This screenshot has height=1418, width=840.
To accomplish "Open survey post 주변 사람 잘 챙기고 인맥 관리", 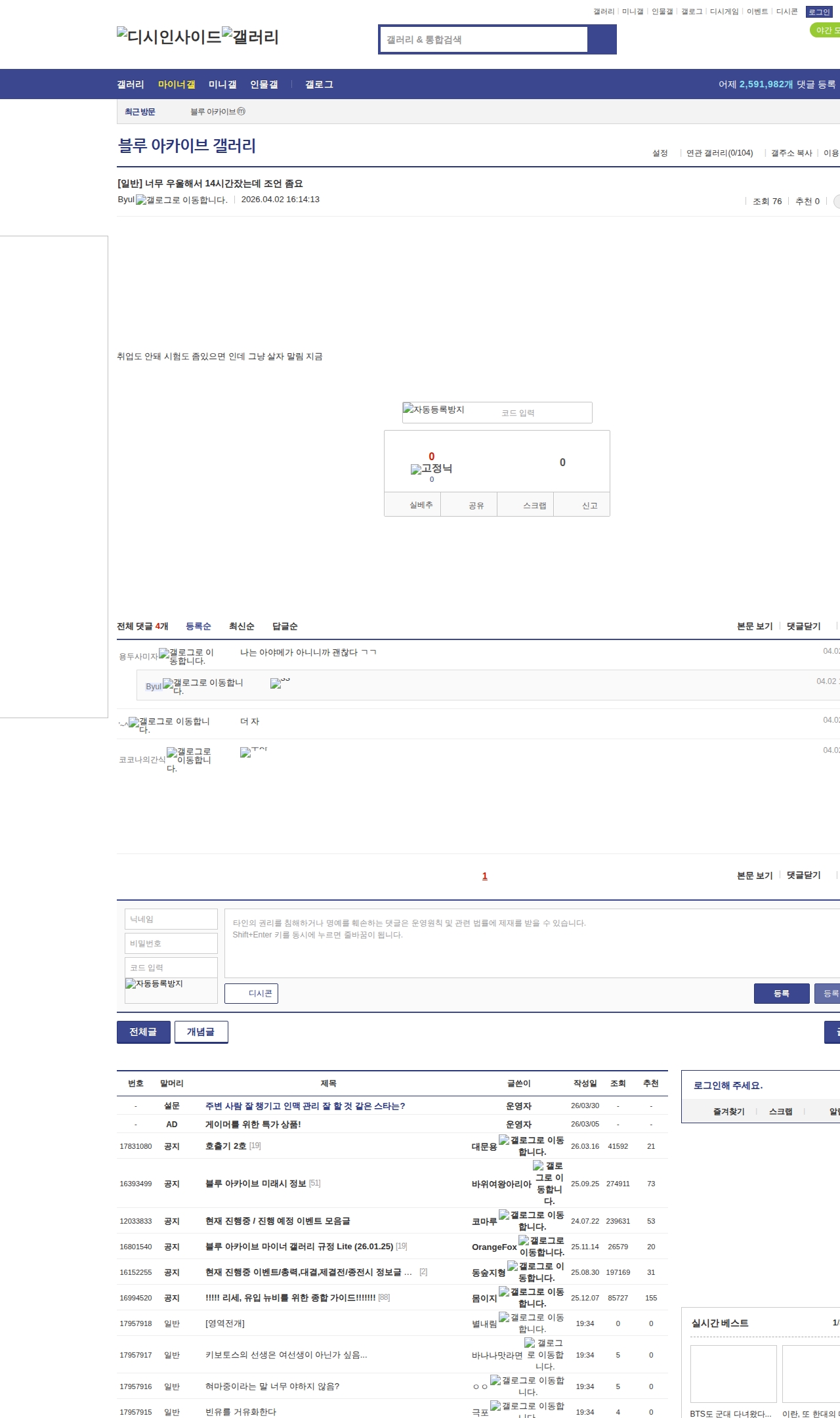I will tap(305, 1106).
